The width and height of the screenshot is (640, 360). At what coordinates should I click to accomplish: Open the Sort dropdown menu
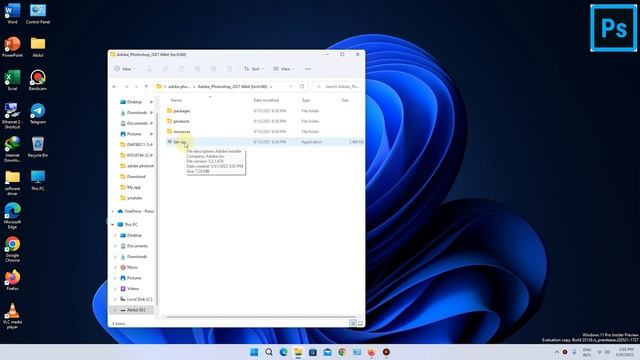[253, 69]
